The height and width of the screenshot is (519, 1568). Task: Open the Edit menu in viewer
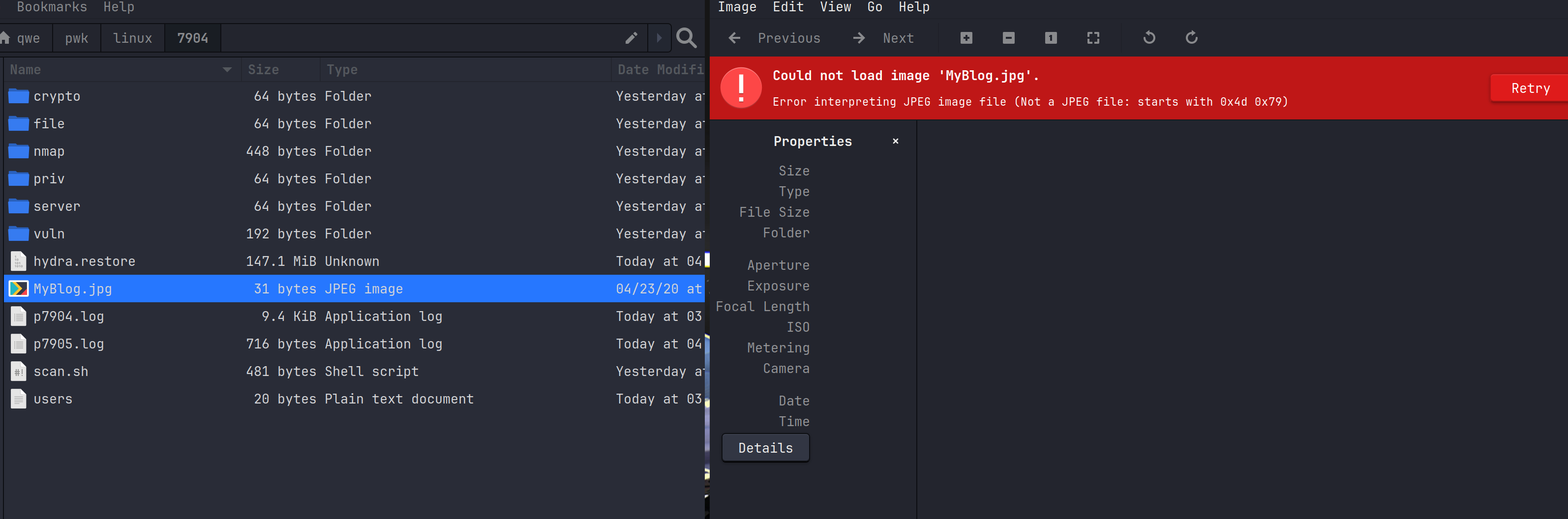coord(788,7)
